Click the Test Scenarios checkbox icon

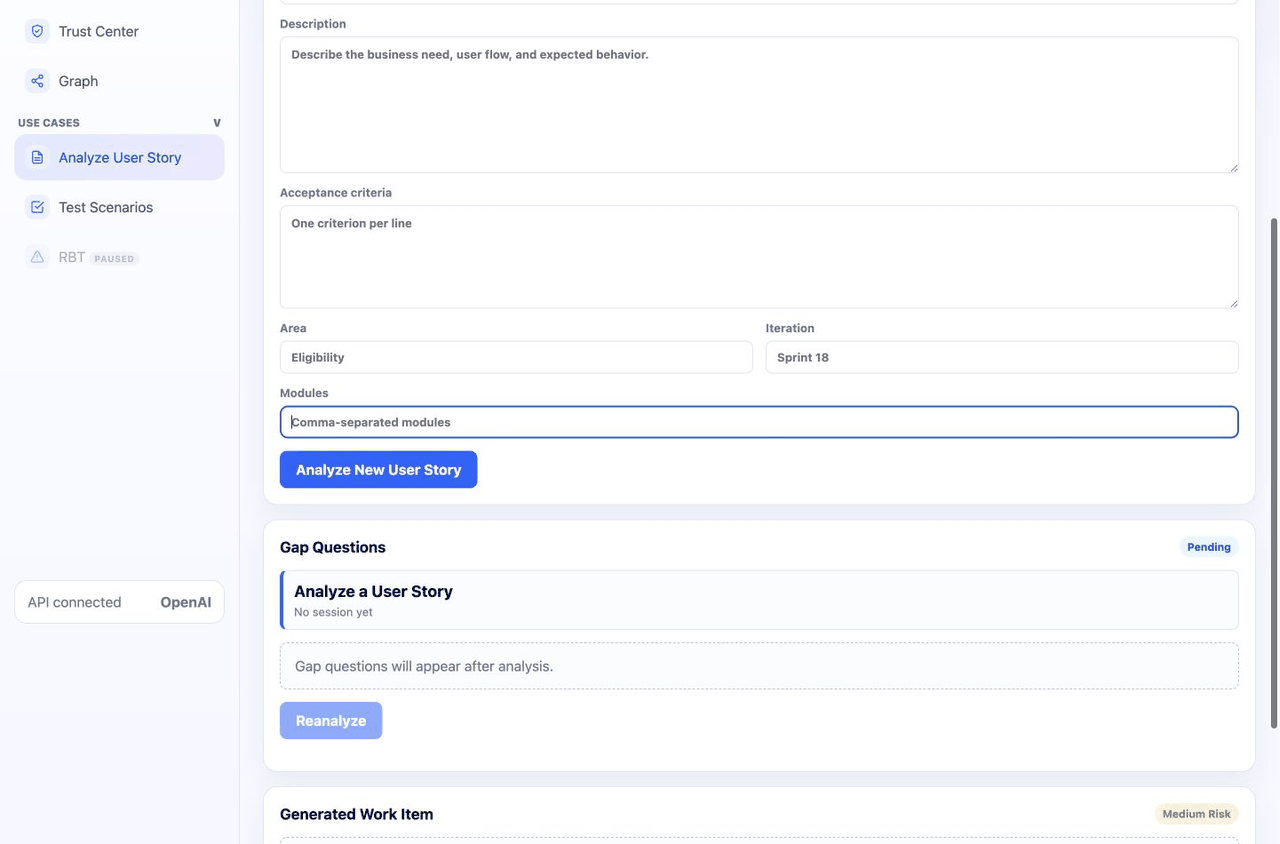click(x=37, y=207)
